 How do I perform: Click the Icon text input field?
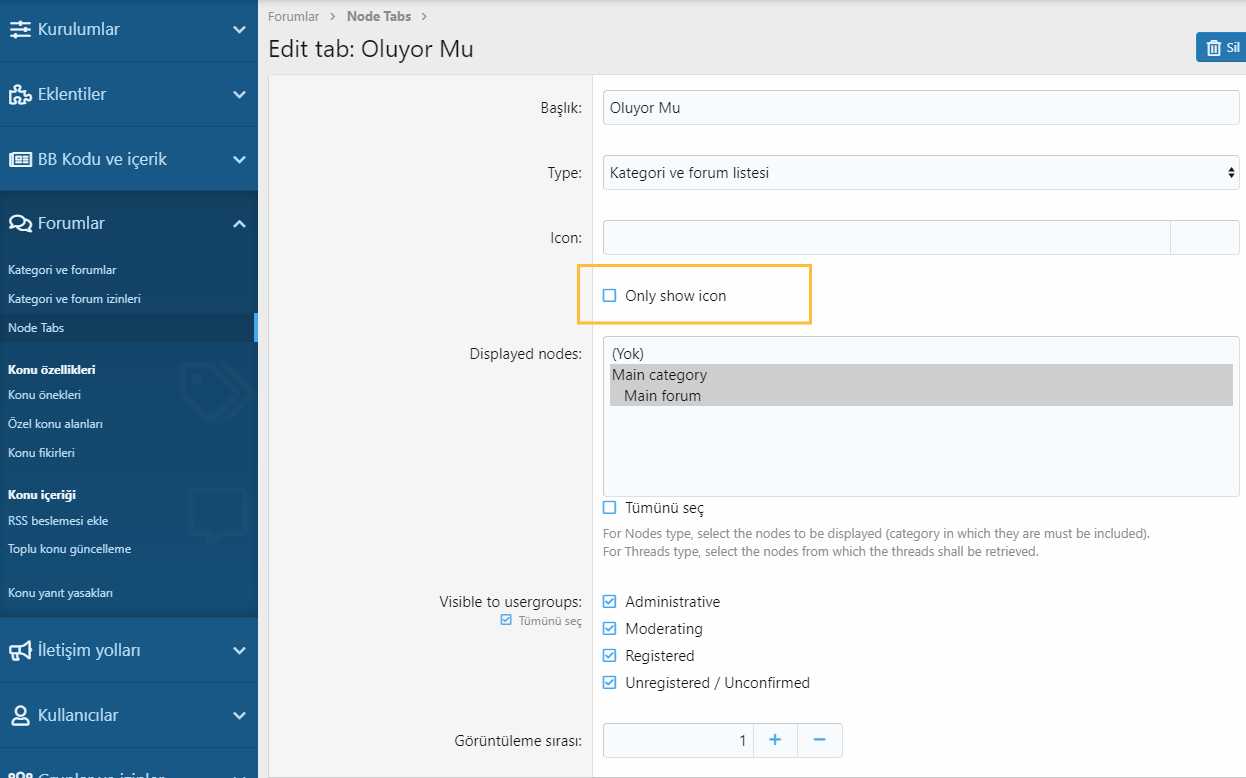coord(886,238)
